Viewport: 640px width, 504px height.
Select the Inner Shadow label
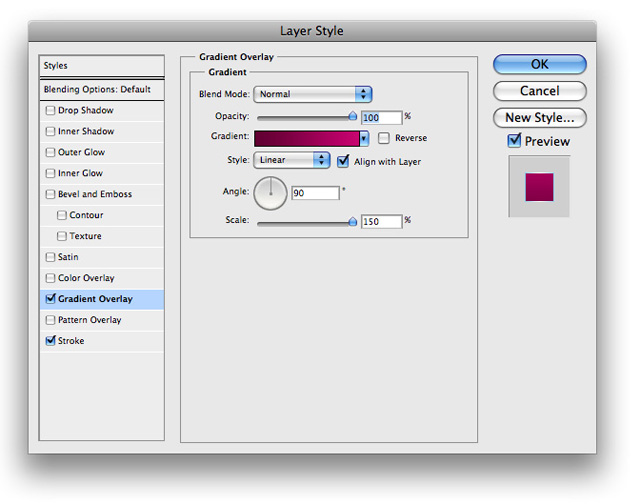click(x=86, y=131)
